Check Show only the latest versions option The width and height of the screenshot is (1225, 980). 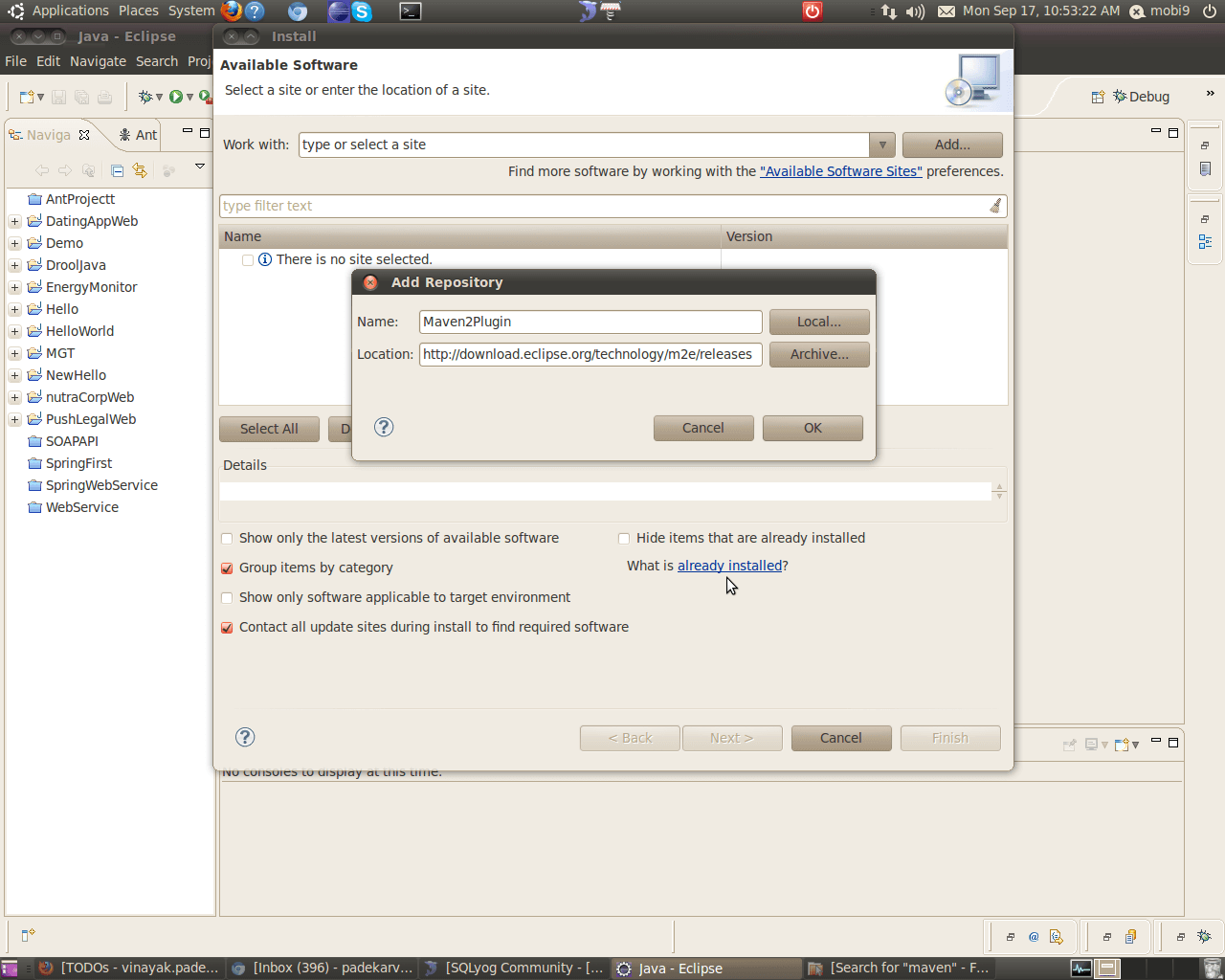coord(226,538)
